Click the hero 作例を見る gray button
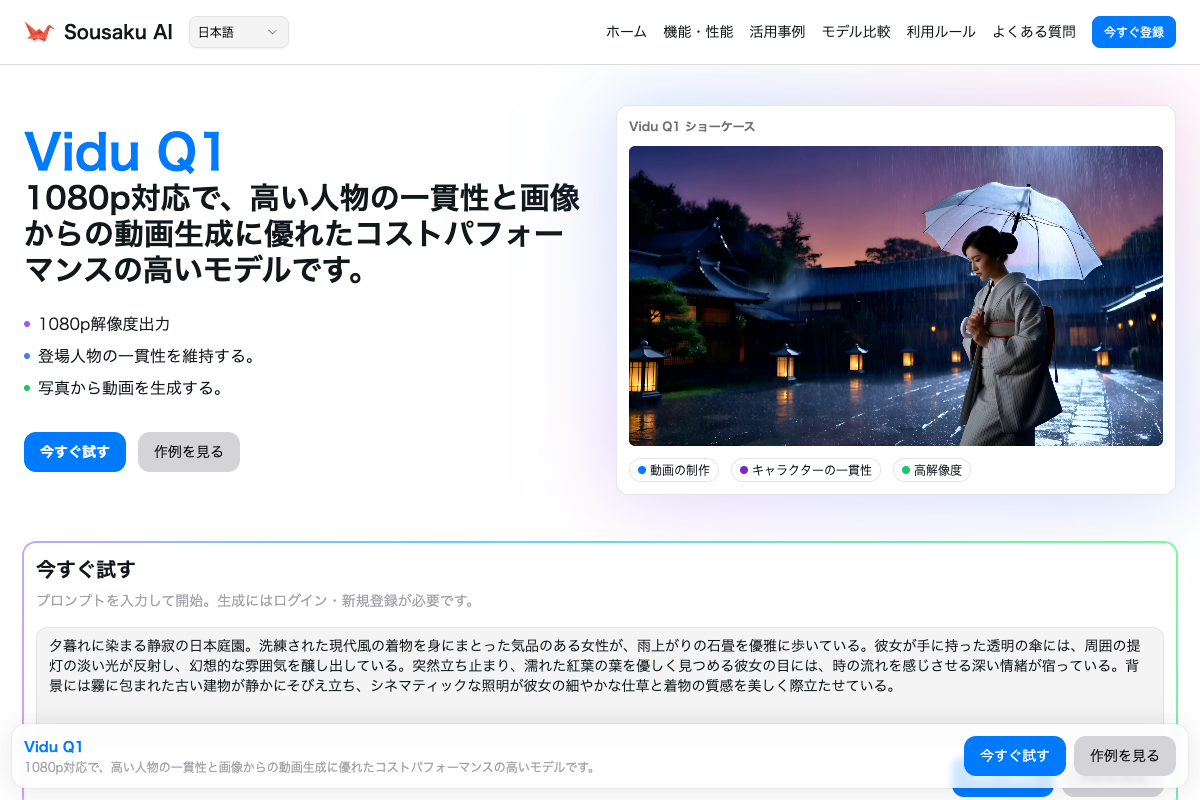 click(189, 452)
